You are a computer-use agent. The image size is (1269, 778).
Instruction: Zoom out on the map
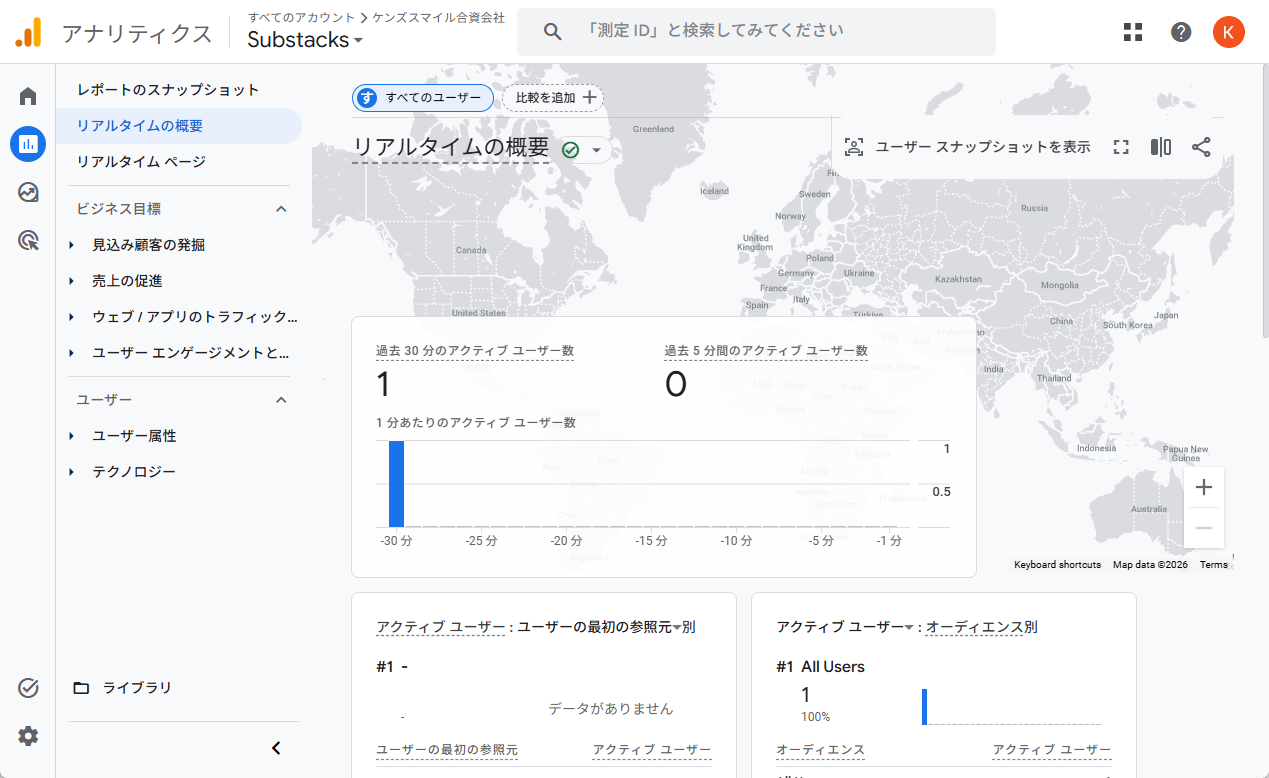(x=1204, y=528)
